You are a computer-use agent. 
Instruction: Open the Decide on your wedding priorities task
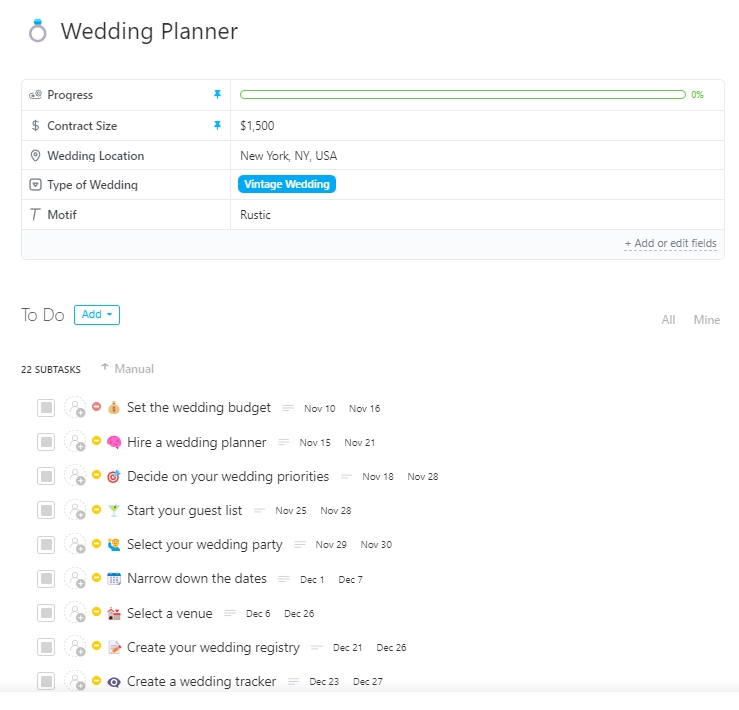click(x=228, y=476)
